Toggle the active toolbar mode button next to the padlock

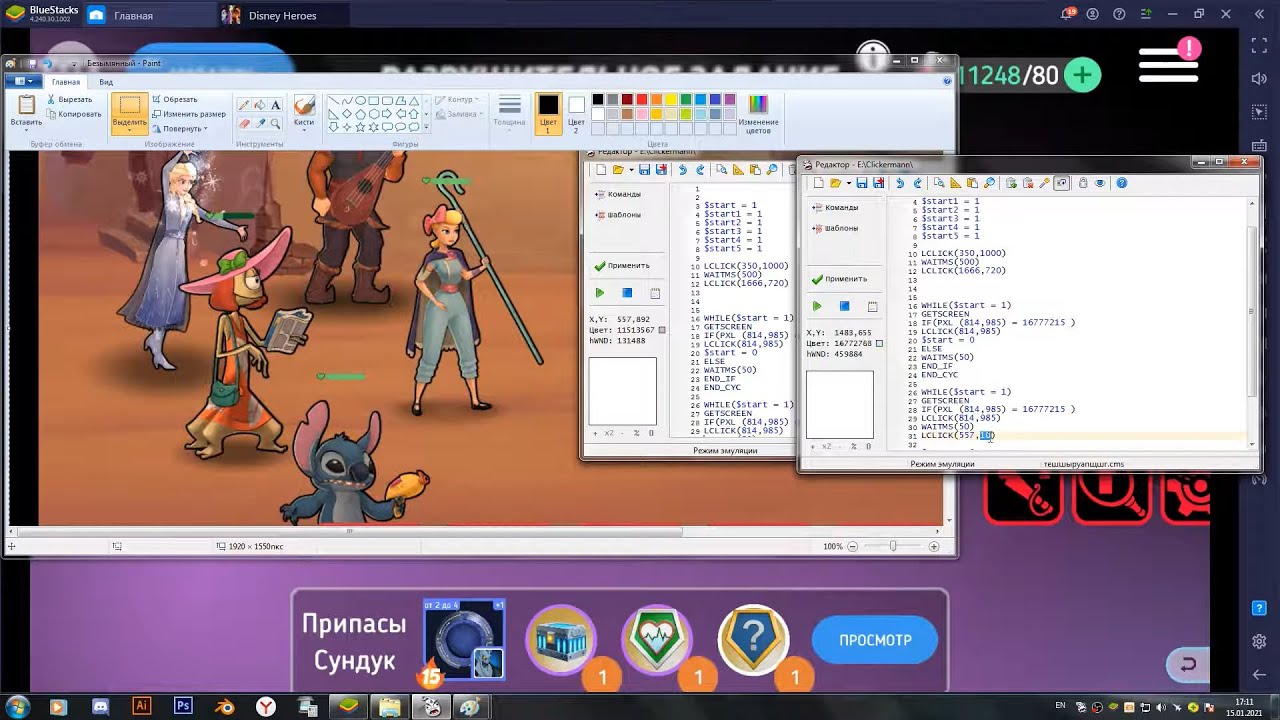(1062, 183)
